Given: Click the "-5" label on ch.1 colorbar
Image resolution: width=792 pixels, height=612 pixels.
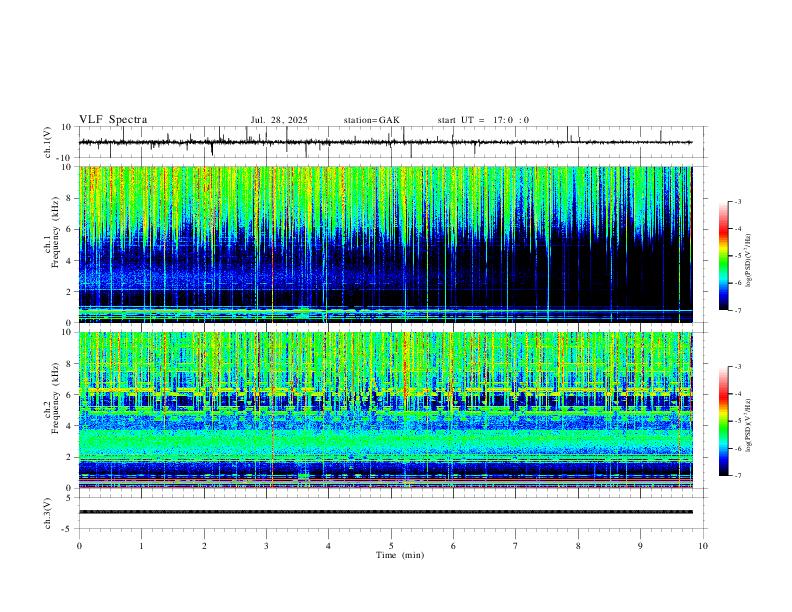Looking at the screenshot, I should click(737, 256).
